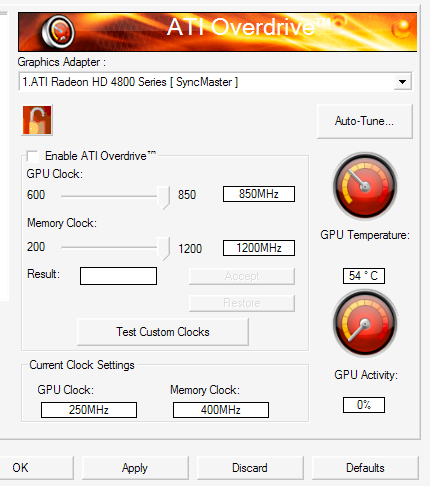Screen dimensions: 430x486
Task: Click the 1200MHz memory clock value field
Action: pos(259,248)
